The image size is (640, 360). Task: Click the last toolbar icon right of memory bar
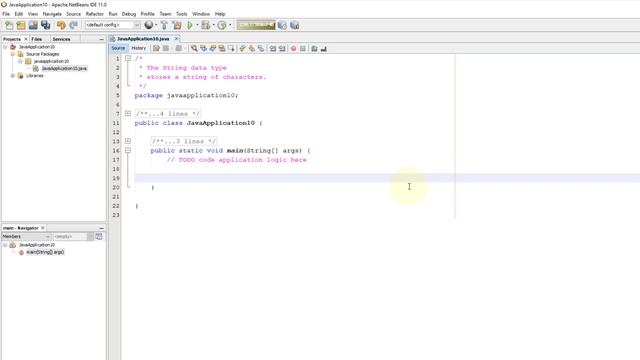click(294, 25)
